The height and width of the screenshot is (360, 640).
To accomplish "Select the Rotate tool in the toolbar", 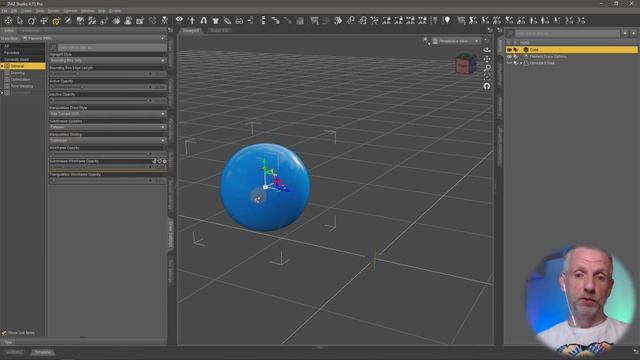I will click(32, 20).
